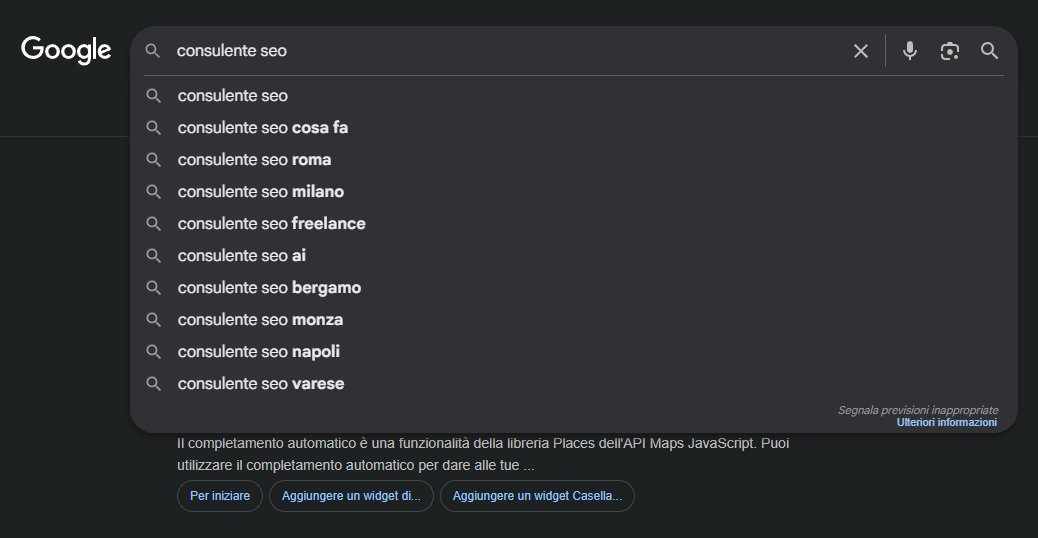Open image search with the camera icon
The width and height of the screenshot is (1038, 538).
tap(949, 51)
